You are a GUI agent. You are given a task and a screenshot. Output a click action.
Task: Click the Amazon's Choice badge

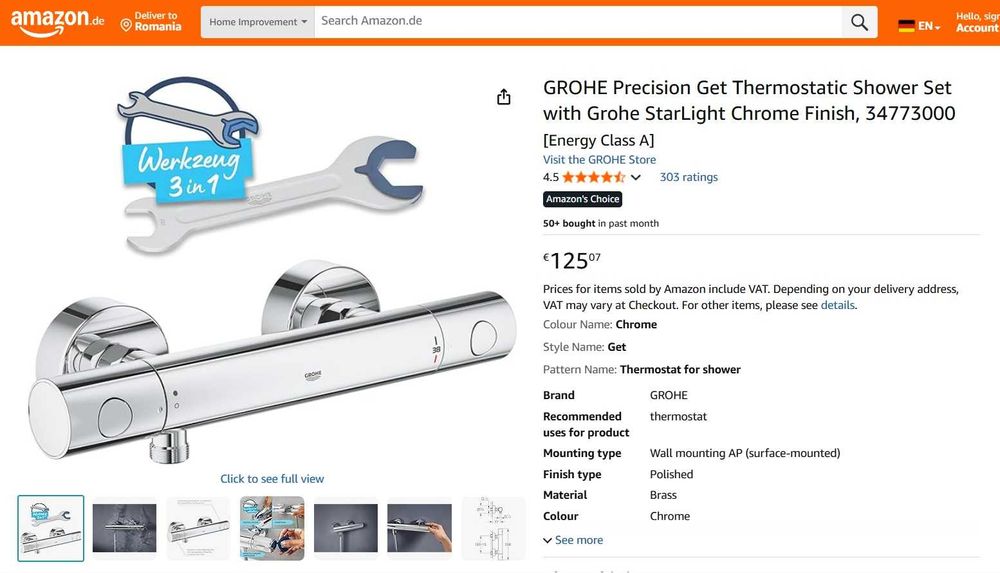582,199
